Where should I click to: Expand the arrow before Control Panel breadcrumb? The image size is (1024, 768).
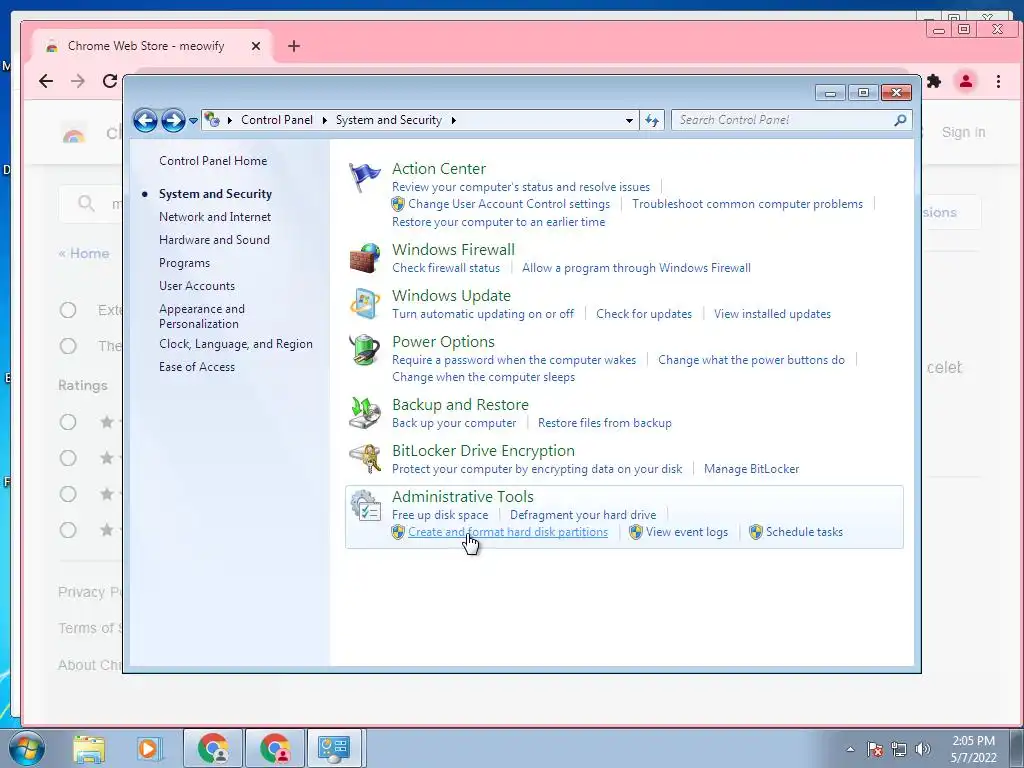click(230, 120)
